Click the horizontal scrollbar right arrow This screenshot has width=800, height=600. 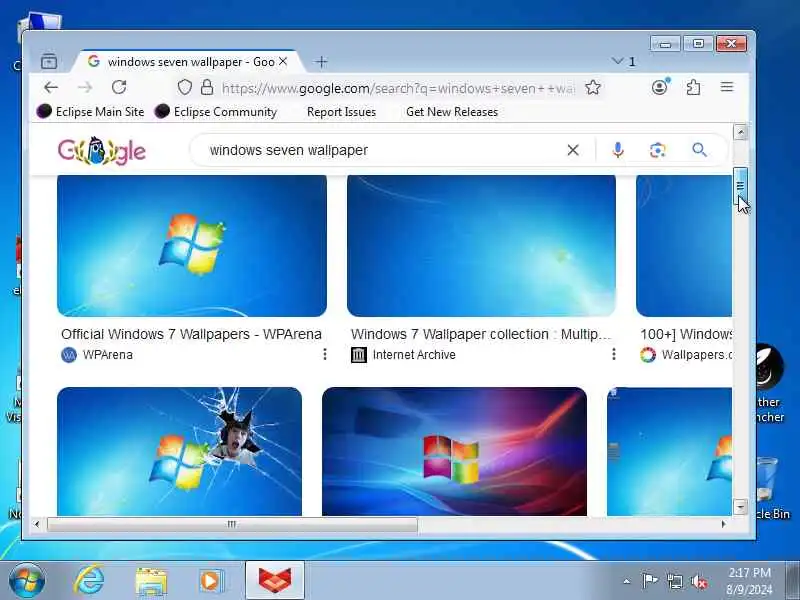(x=723, y=524)
